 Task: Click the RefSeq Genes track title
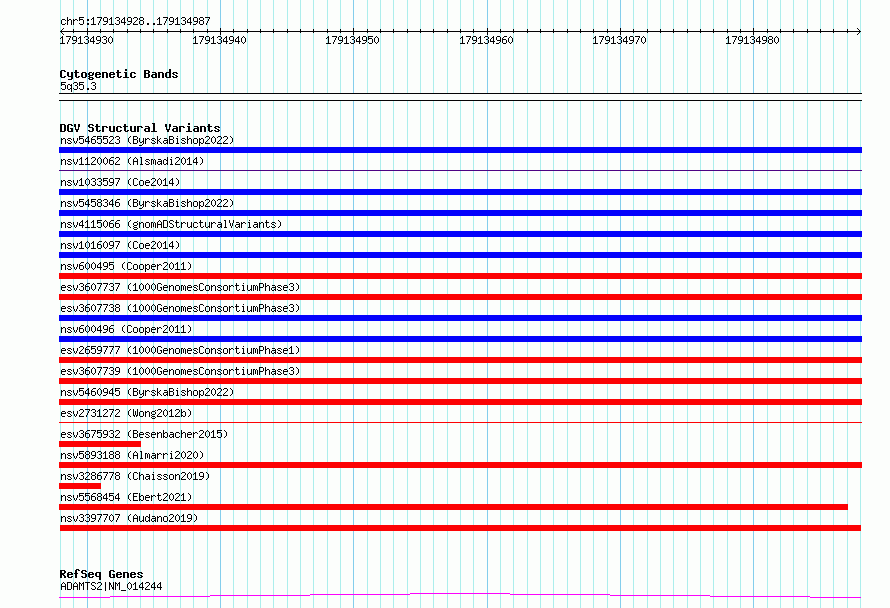click(x=101, y=574)
